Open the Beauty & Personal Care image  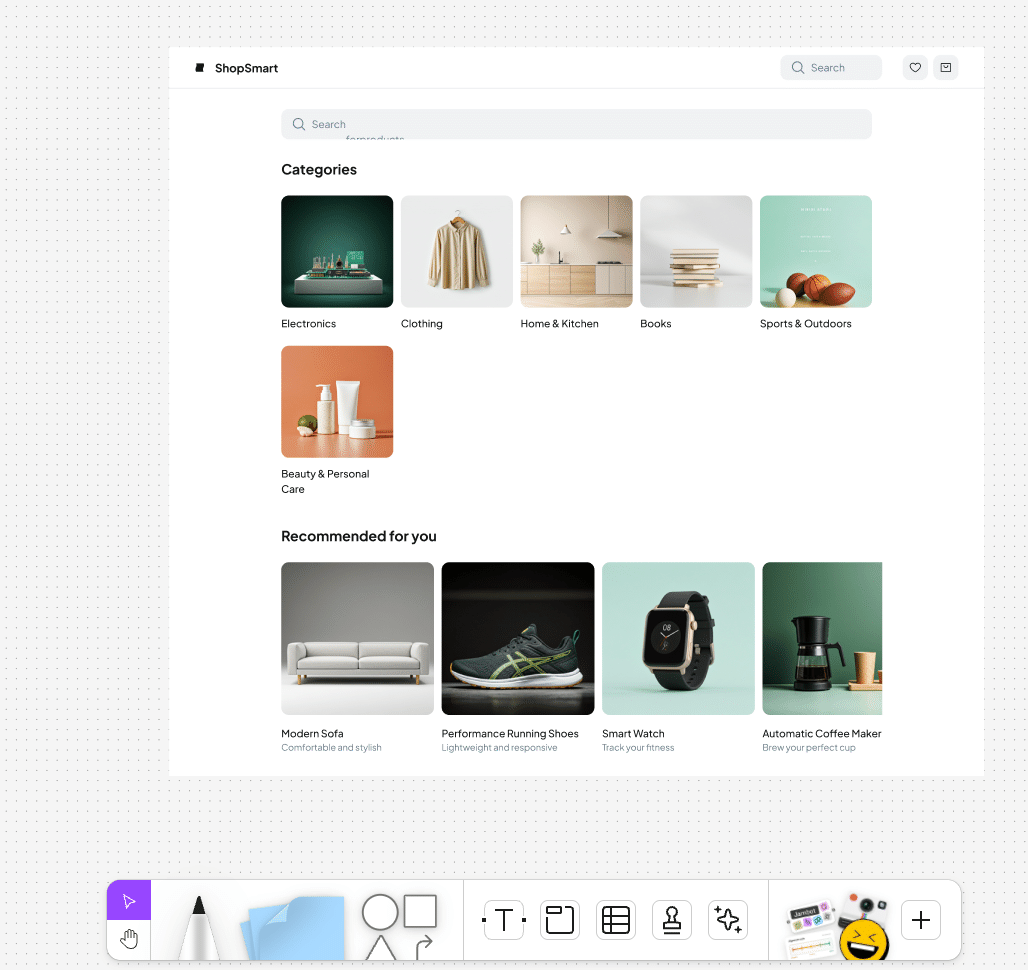point(337,402)
